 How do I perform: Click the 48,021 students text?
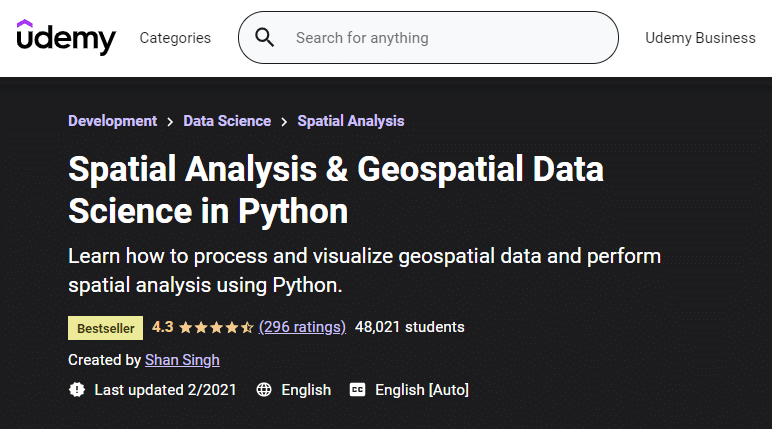pyautogui.click(x=410, y=327)
